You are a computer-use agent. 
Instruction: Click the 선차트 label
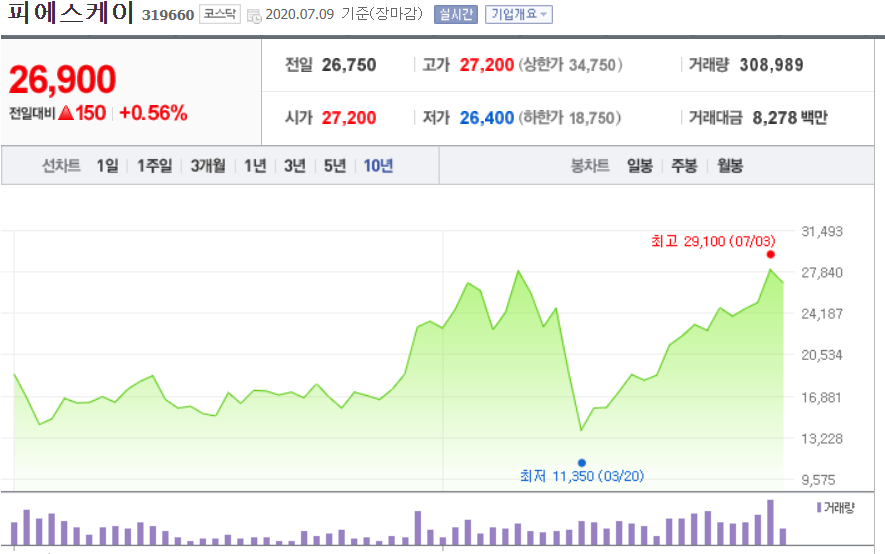point(62,166)
